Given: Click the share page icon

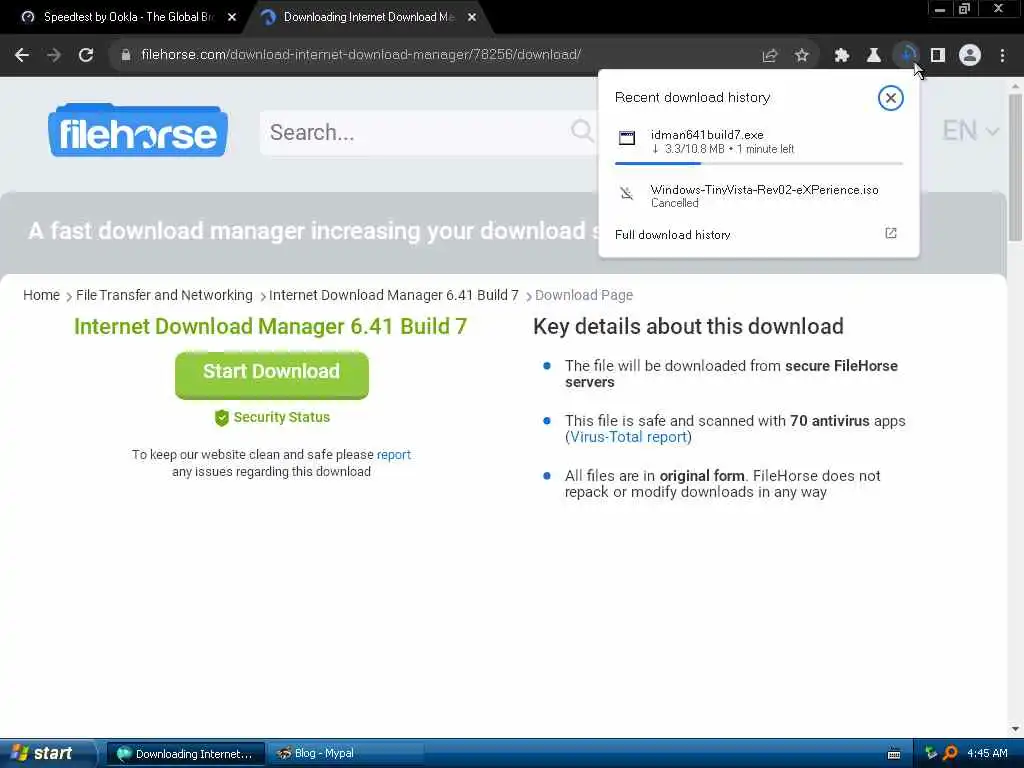Looking at the screenshot, I should 770,56.
